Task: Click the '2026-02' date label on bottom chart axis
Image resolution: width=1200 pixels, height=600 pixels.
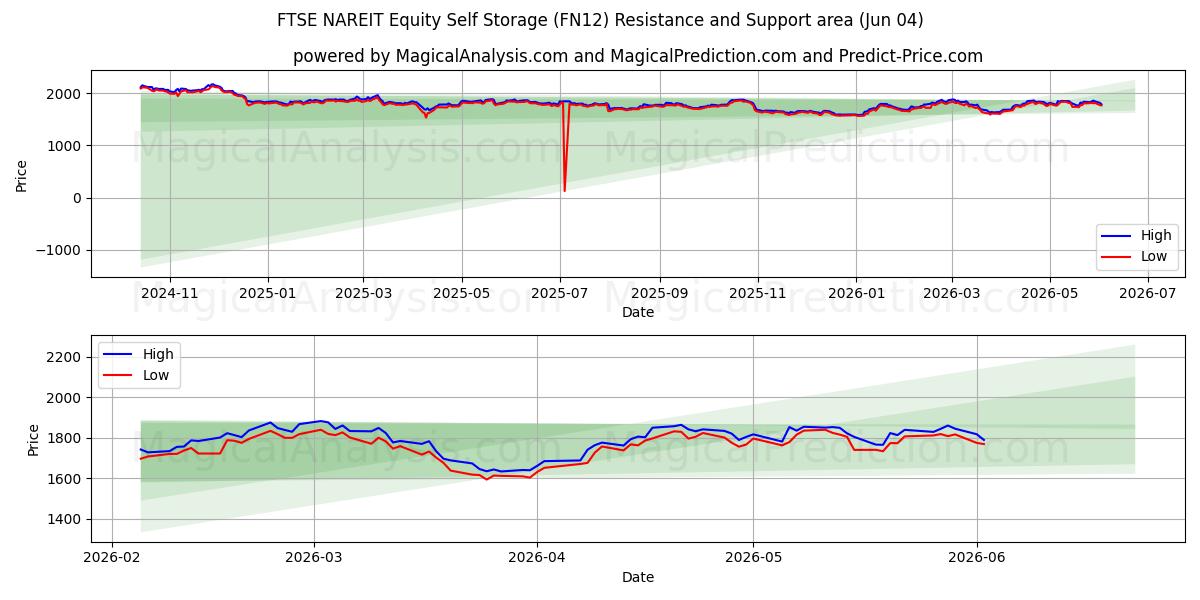Action: [112, 559]
